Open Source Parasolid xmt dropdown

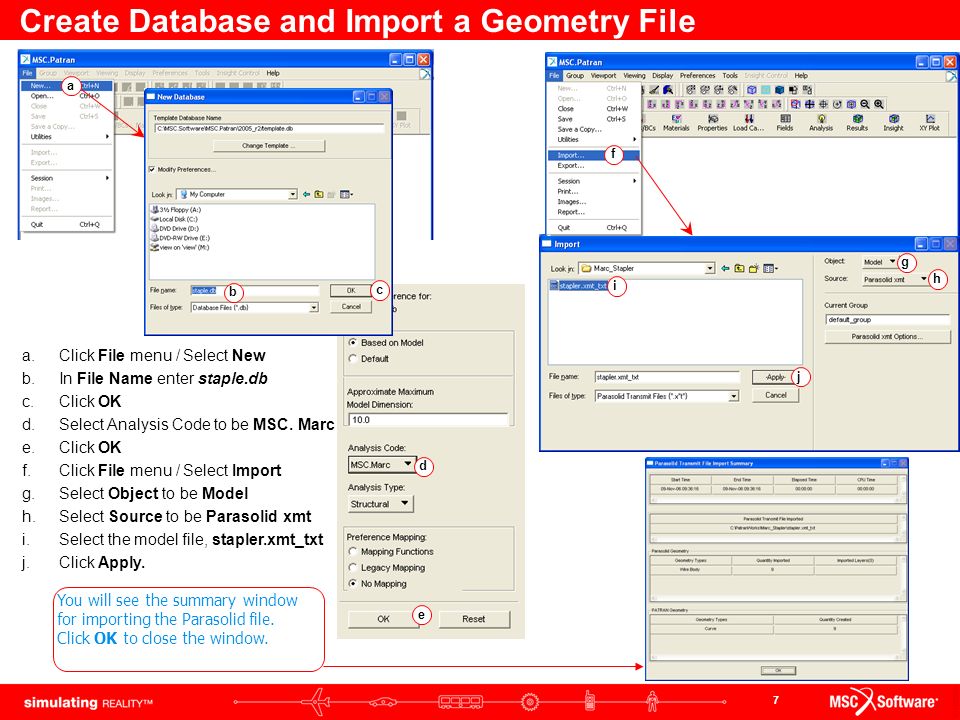pos(895,279)
